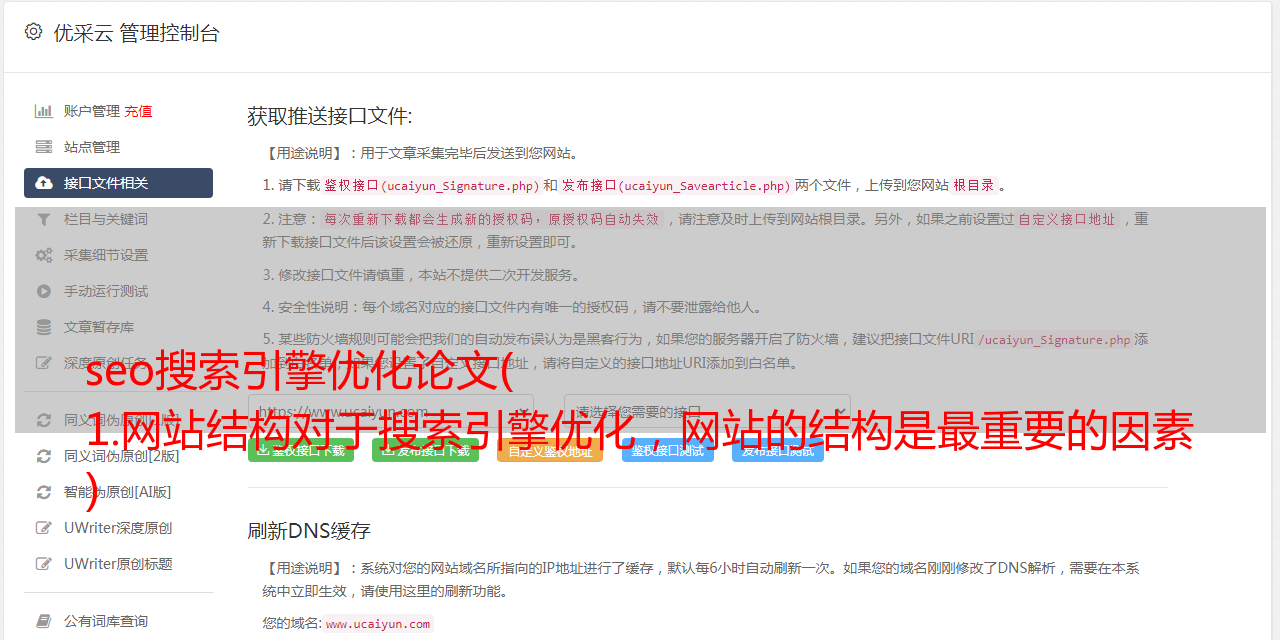Image resolution: width=1280 pixels, height=640 pixels.
Task: Click the refresh icon for 智能伪原创[AI版]
Action: pyautogui.click(x=44, y=492)
